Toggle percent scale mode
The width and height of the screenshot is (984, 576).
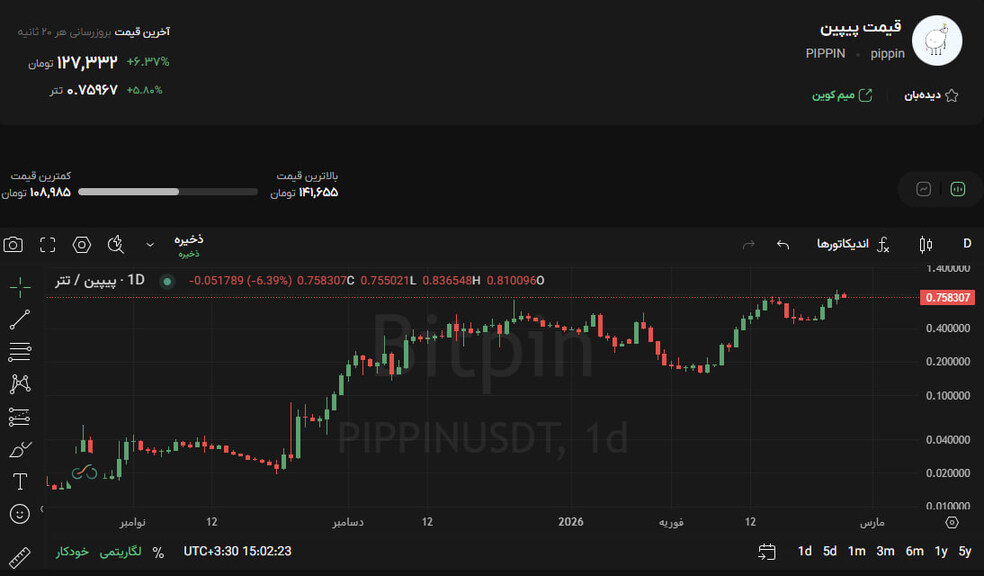(x=158, y=552)
